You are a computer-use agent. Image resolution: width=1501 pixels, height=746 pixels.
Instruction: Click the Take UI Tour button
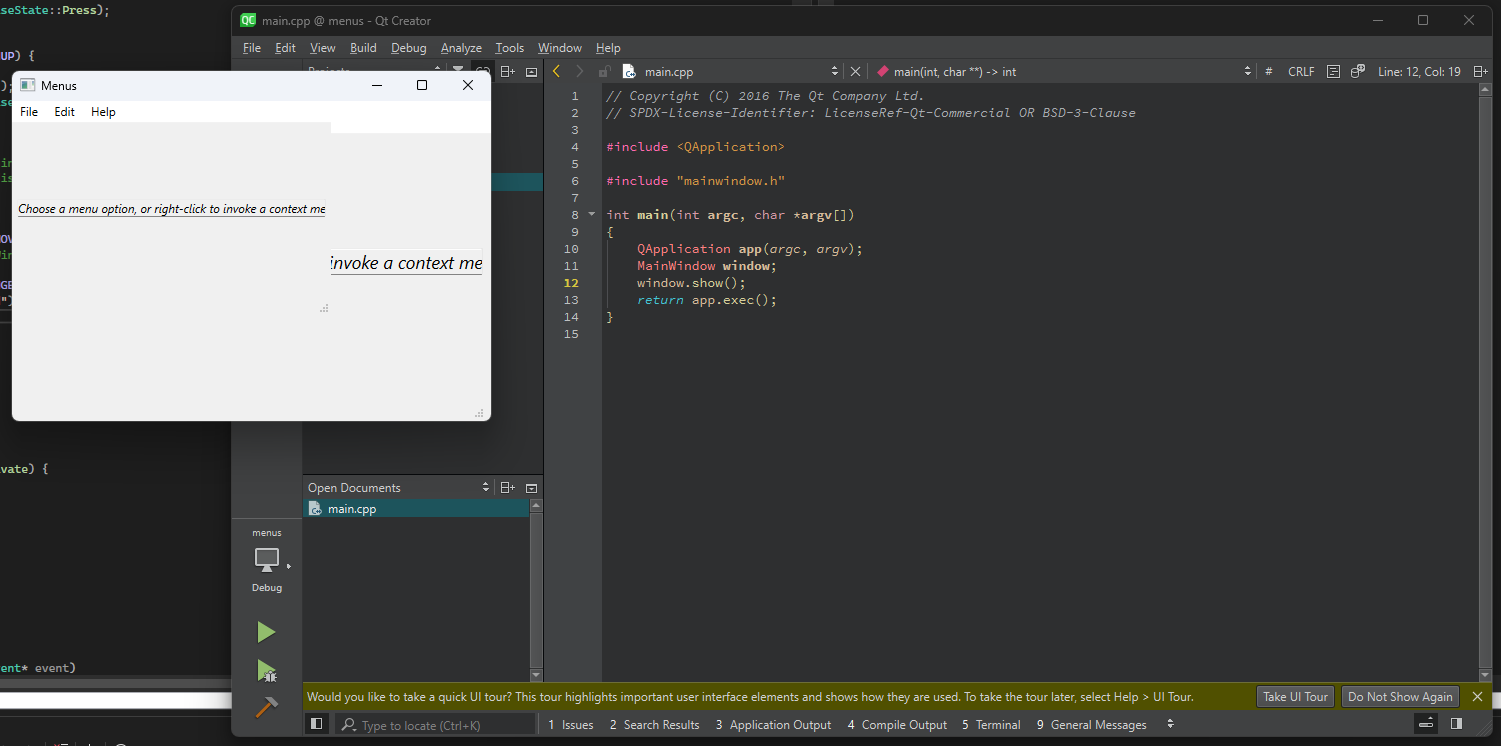coord(1295,696)
